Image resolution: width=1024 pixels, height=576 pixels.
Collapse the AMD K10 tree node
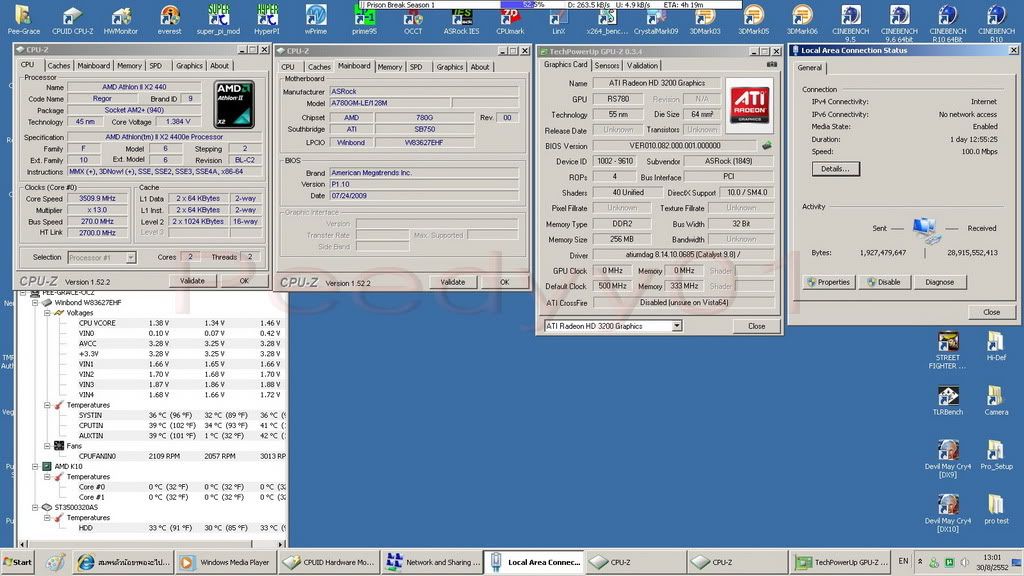[35, 466]
